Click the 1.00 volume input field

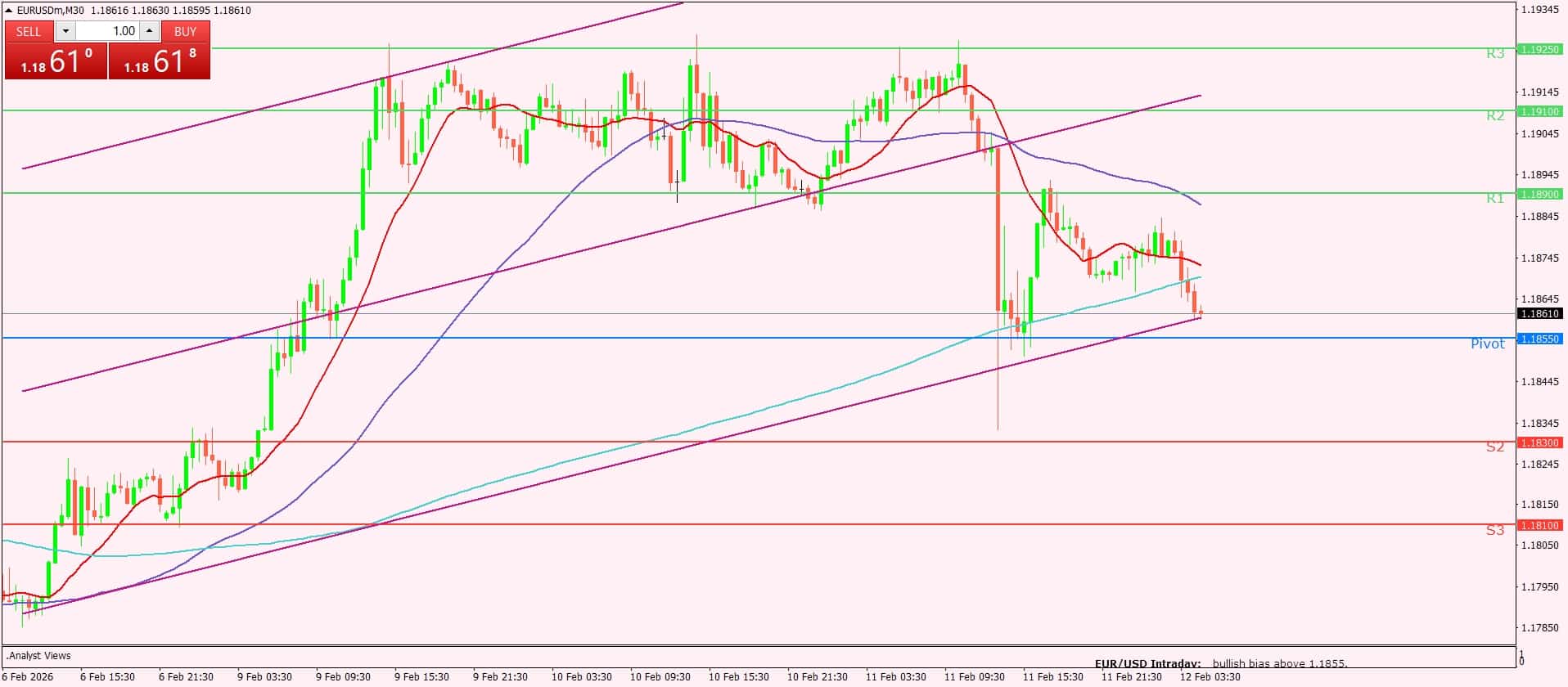[108, 31]
